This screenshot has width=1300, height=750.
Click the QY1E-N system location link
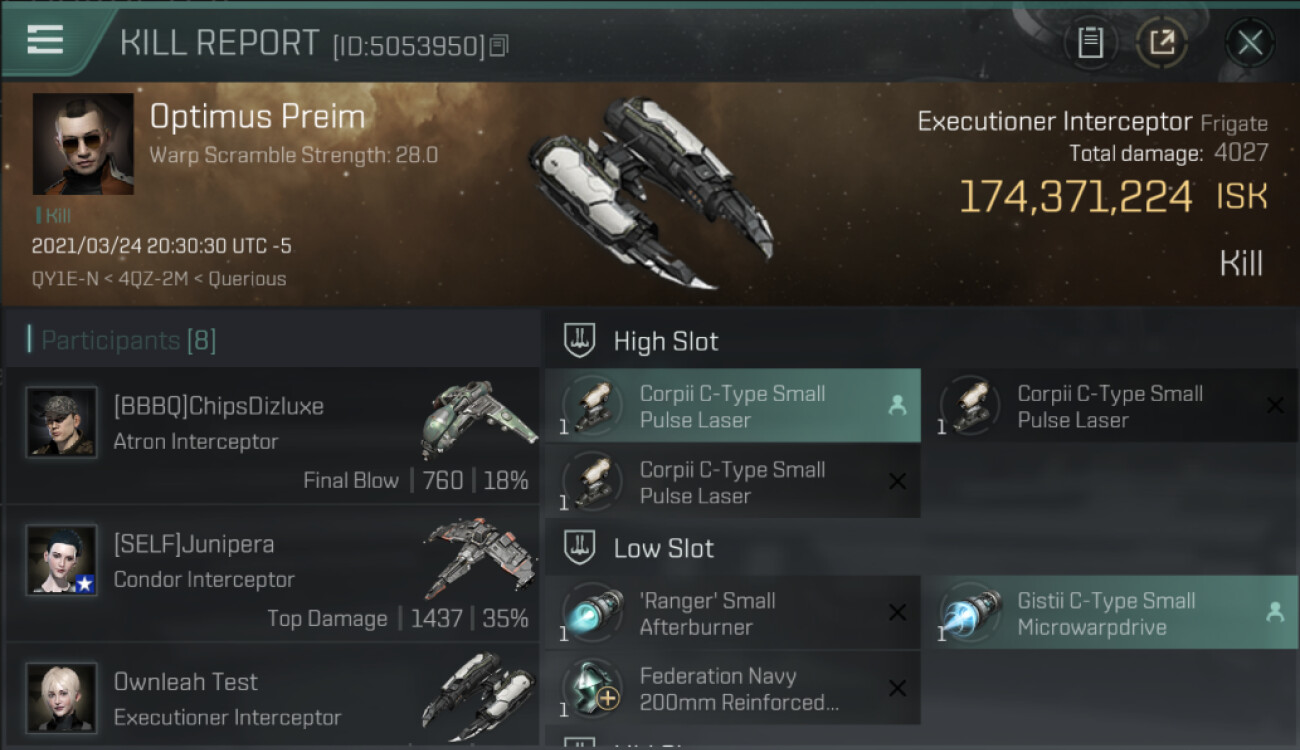pyautogui.click(x=63, y=279)
